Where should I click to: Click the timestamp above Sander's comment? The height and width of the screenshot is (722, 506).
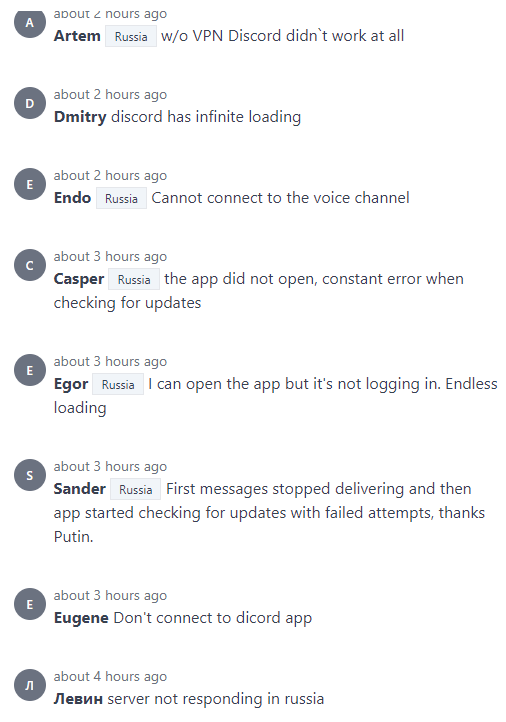pos(110,466)
